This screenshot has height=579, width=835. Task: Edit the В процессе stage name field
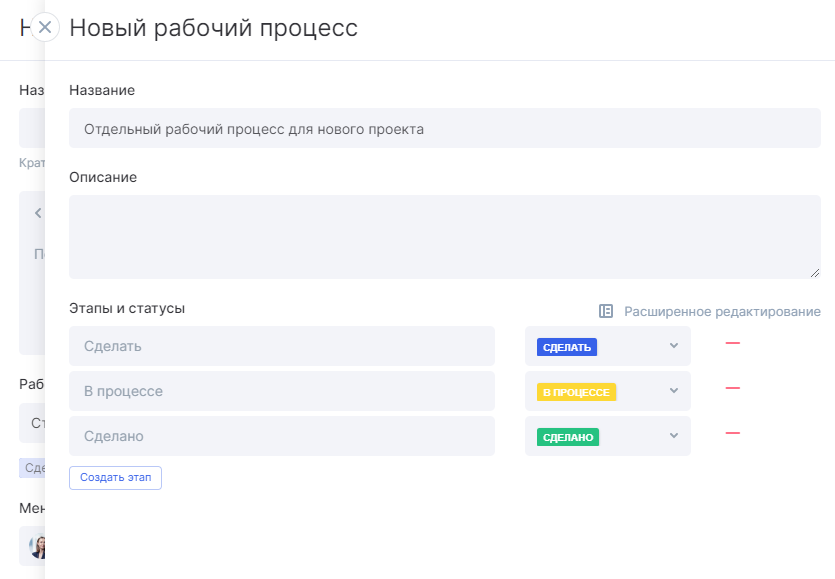[x=282, y=391]
